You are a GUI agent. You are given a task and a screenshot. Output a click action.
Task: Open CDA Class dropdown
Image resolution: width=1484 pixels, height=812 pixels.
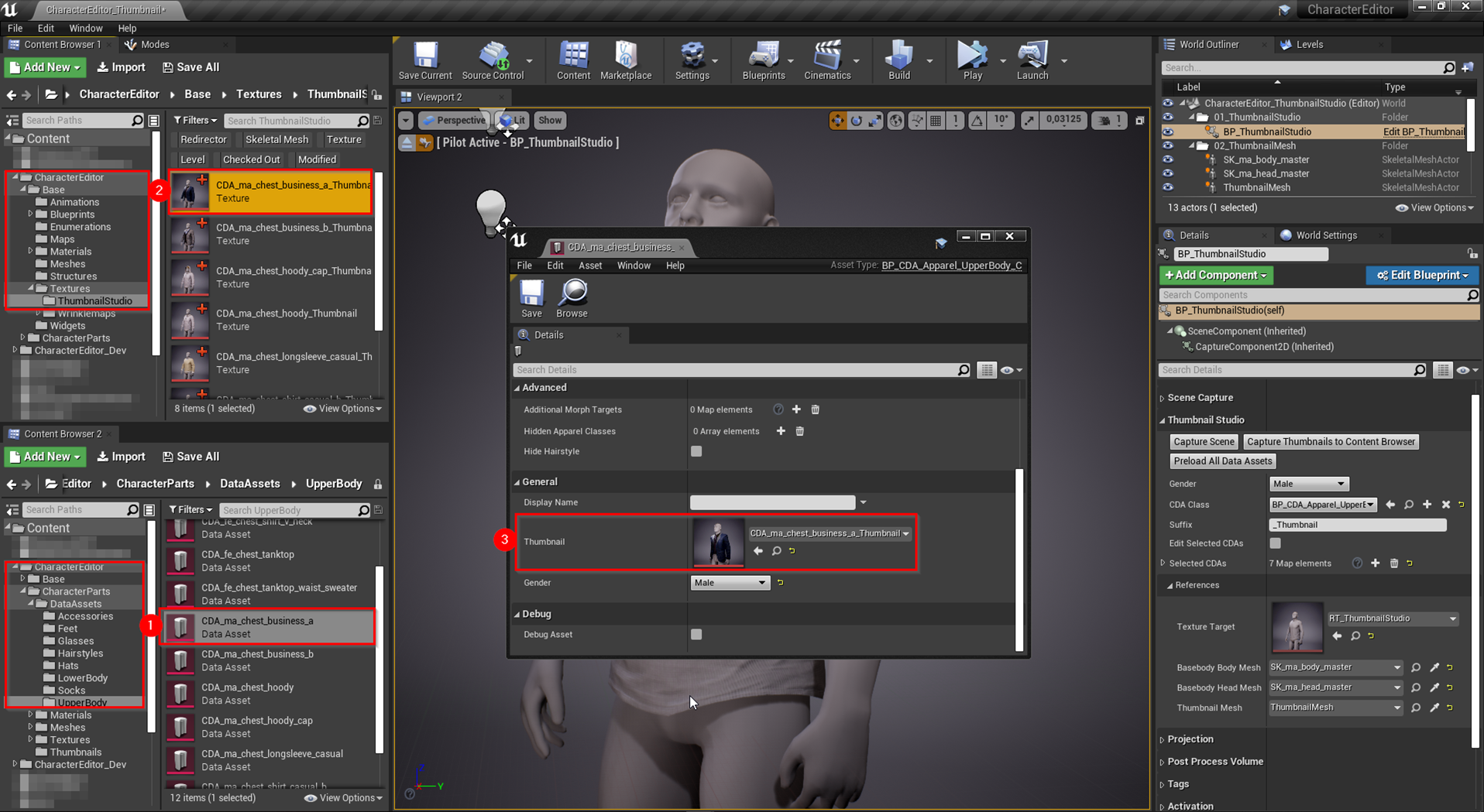point(1322,505)
